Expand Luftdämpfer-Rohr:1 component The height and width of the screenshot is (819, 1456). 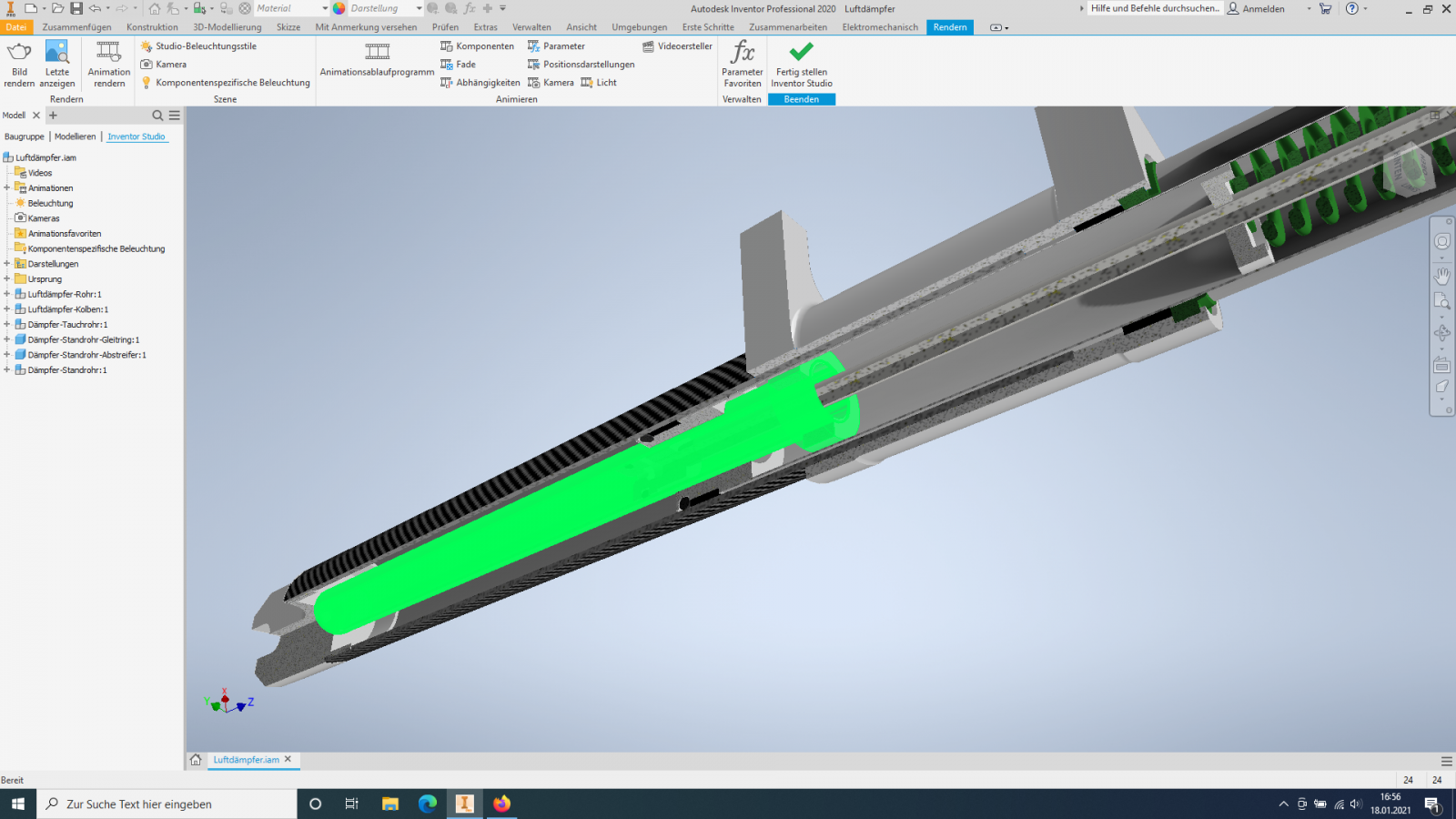pos(7,294)
